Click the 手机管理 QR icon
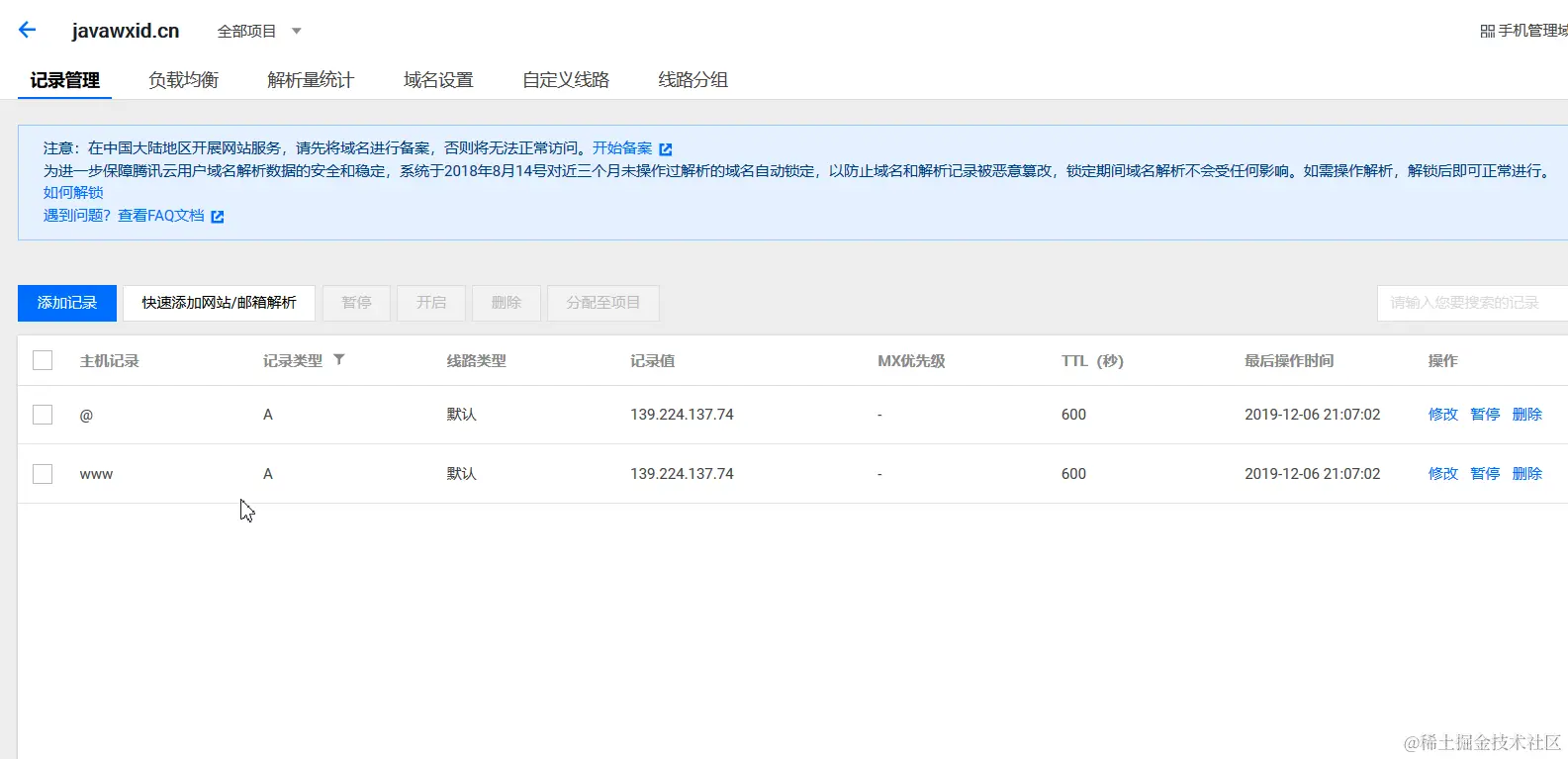The width and height of the screenshot is (1568, 759). coord(1487,32)
